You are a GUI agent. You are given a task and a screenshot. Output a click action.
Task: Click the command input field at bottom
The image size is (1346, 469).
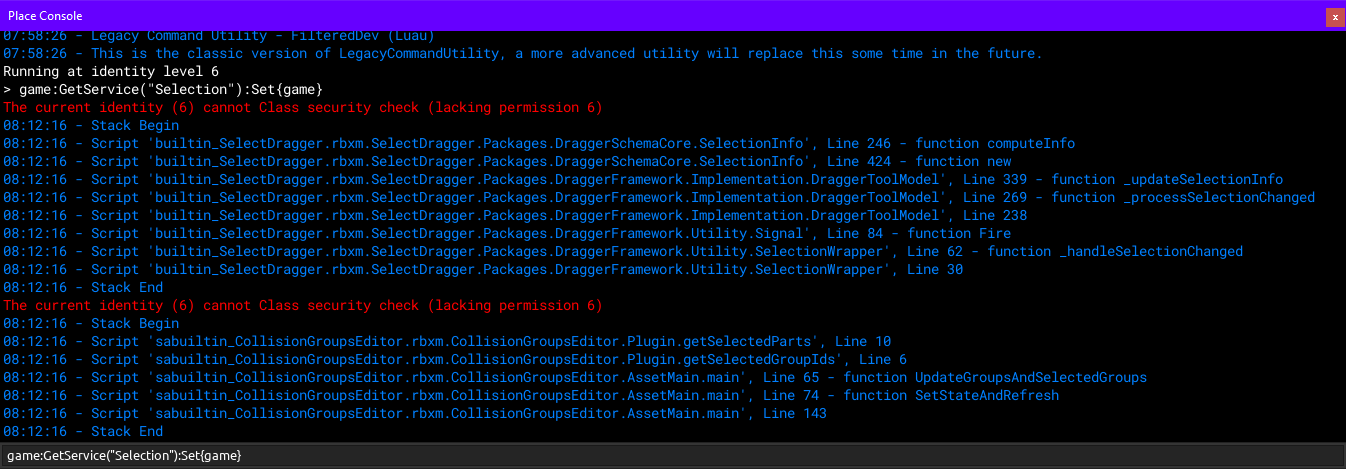point(672,455)
